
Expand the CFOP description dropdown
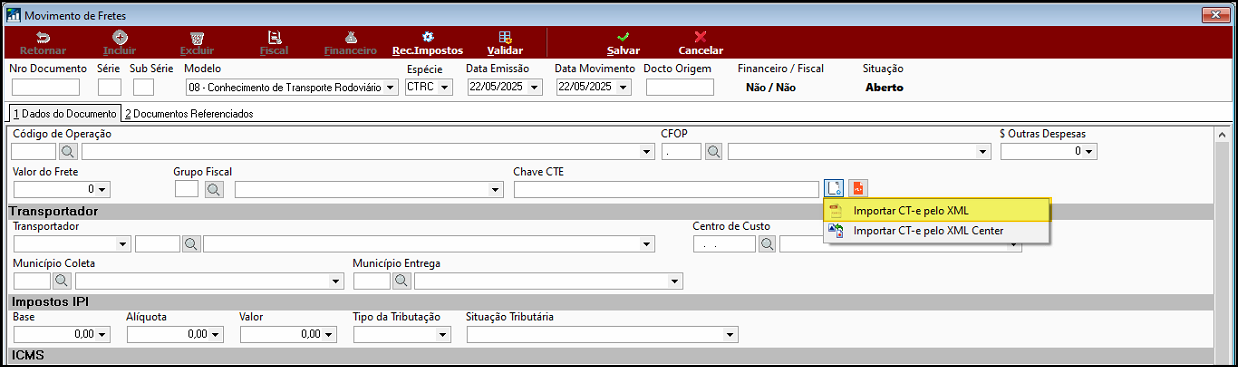click(x=984, y=152)
